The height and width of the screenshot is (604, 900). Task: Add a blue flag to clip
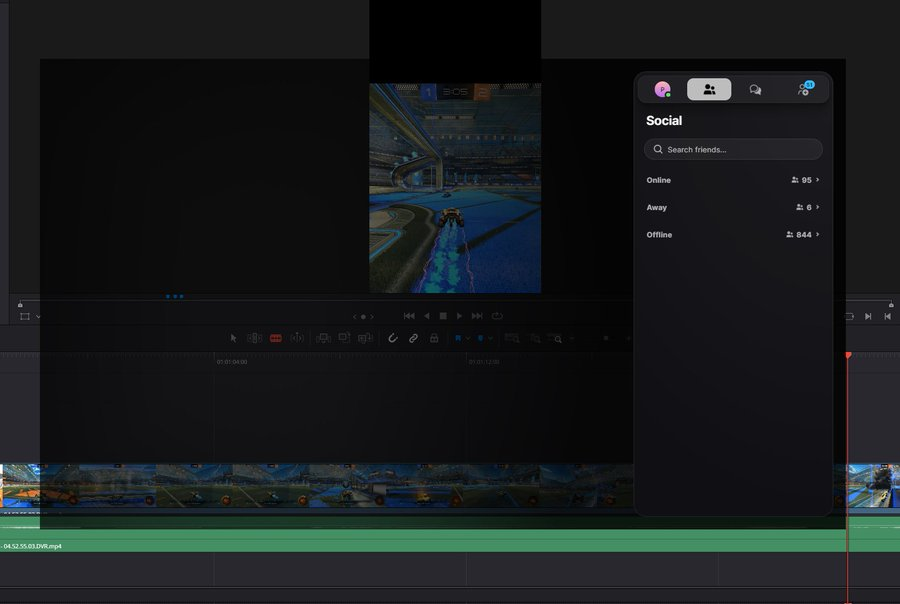pyautogui.click(x=458, y=338)
